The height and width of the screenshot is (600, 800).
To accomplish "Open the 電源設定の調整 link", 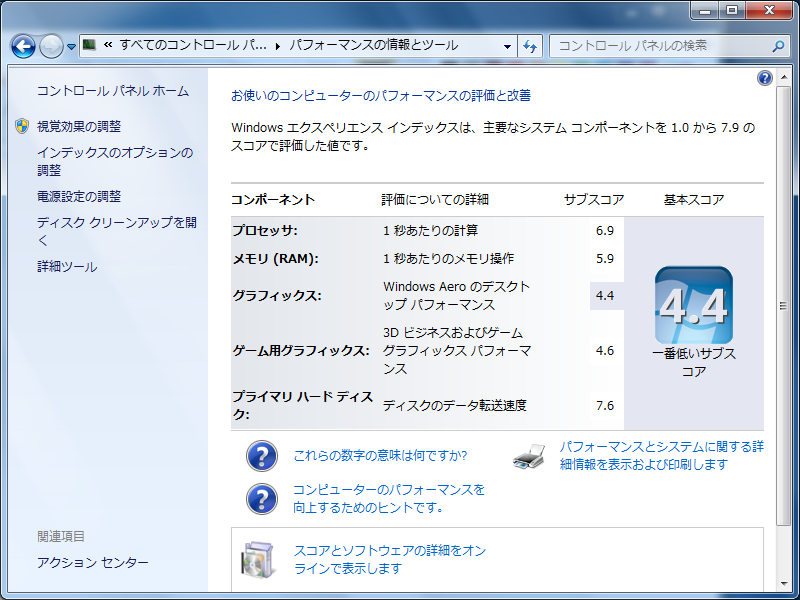I will [x=79, y=197].
